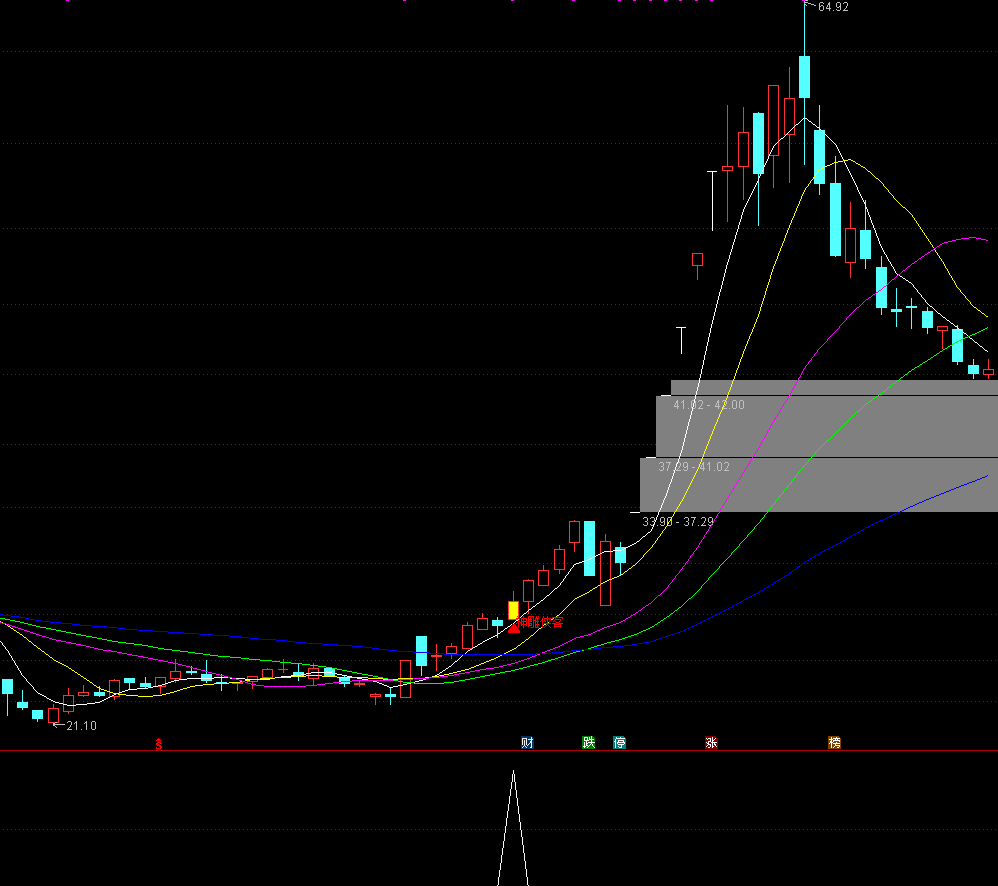
Task: Click the green 跌 marker icon
Action: (589, 743)
